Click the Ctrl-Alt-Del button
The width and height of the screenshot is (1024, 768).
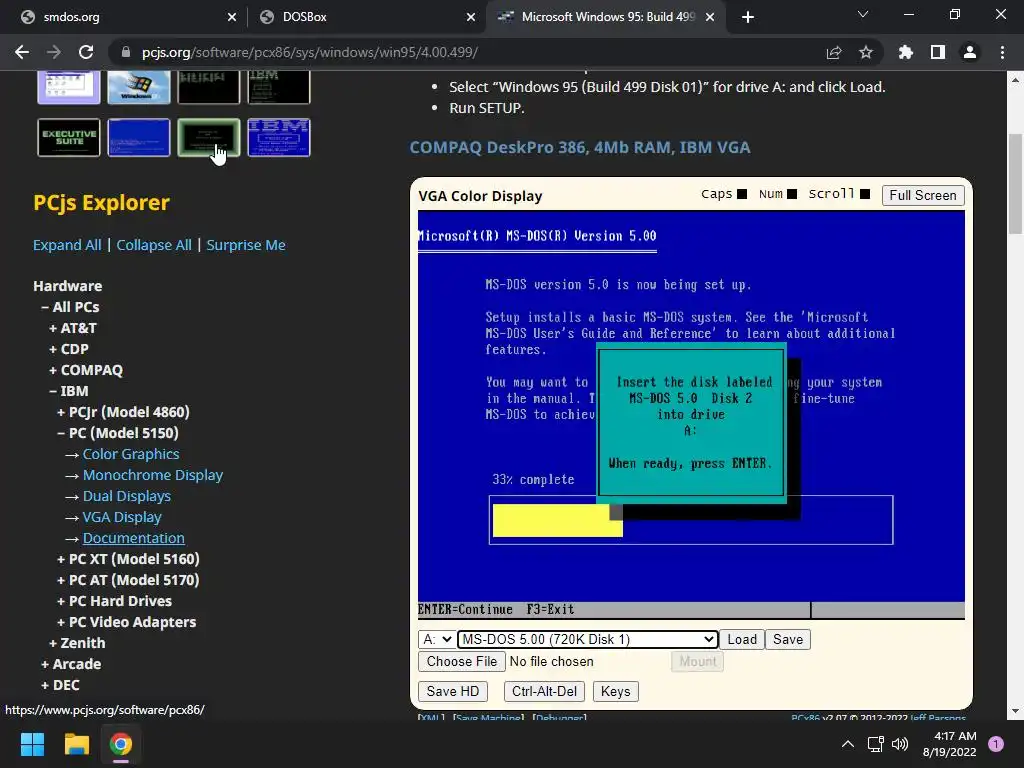pyautogui.click(x=545, y=692)
